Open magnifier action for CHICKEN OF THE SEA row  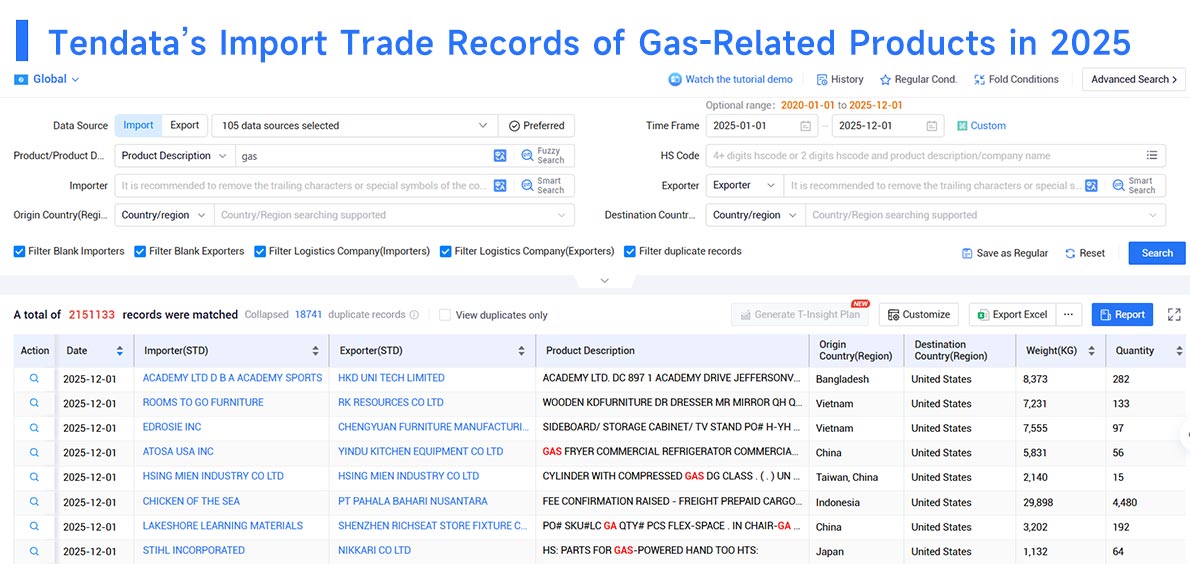pos(34,501)
